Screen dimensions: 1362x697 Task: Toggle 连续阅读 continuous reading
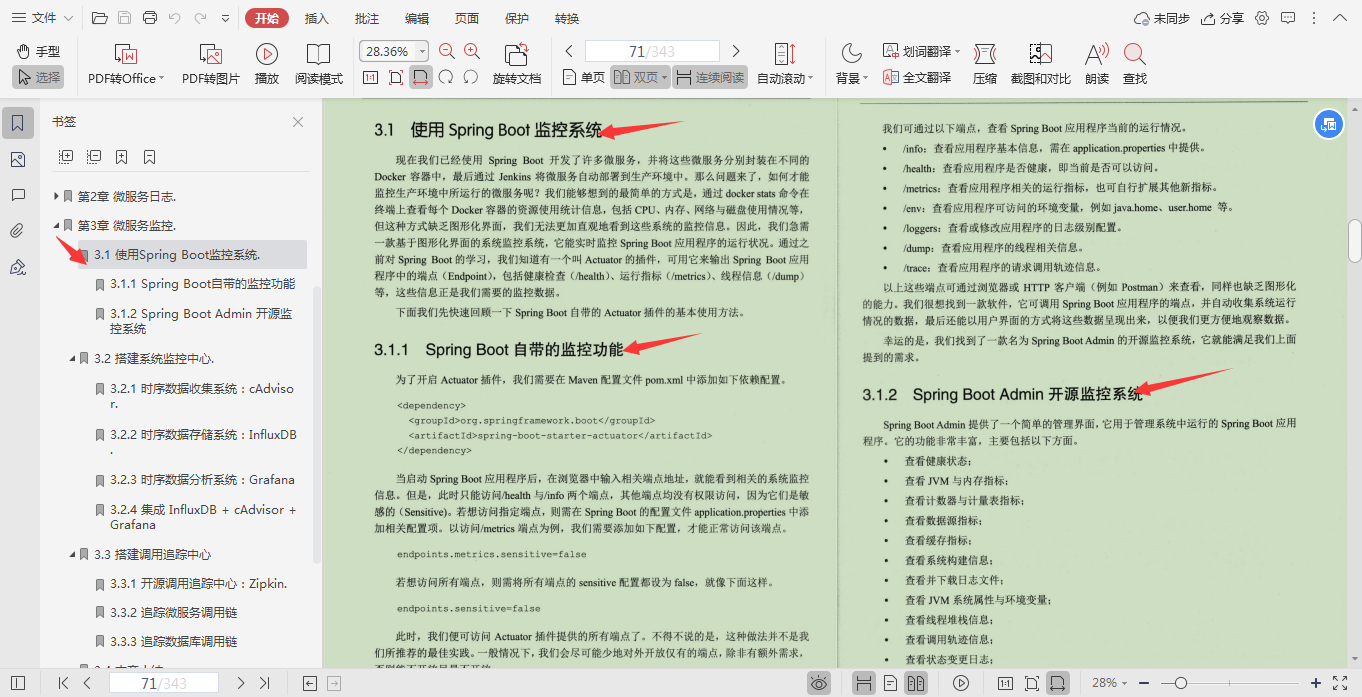(710, 77)
